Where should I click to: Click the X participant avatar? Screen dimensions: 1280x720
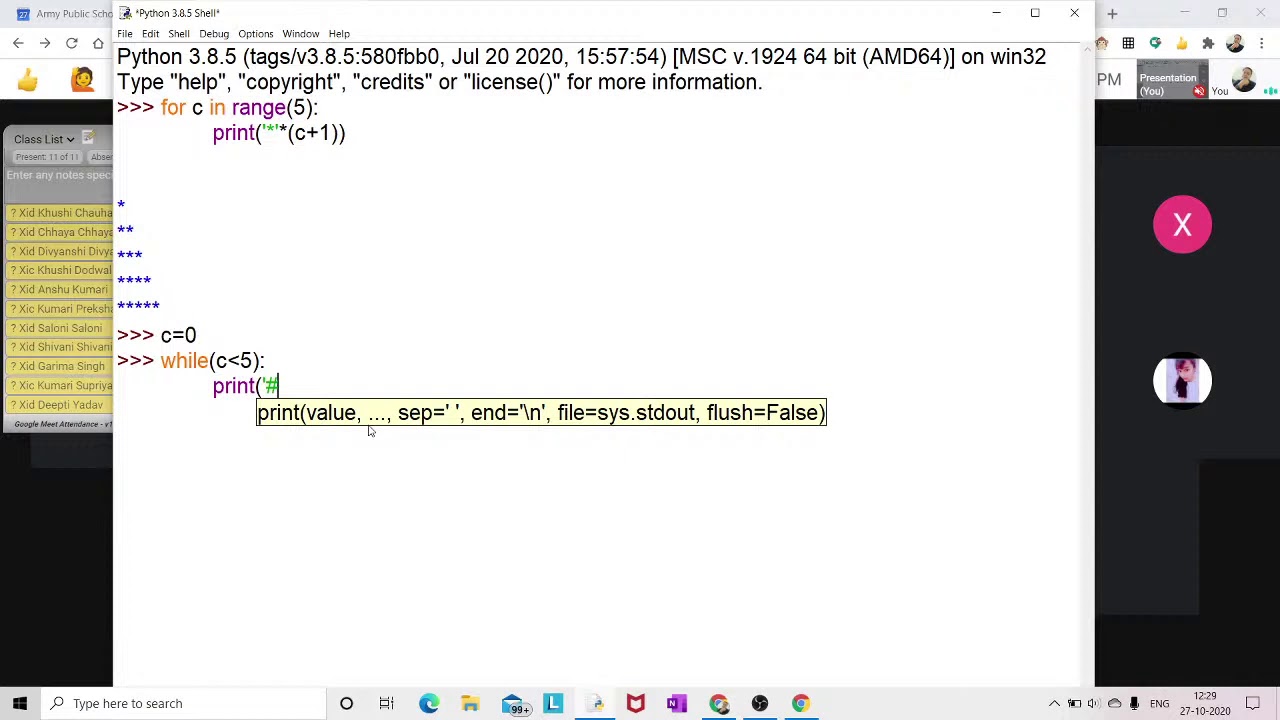(1182, 225)
